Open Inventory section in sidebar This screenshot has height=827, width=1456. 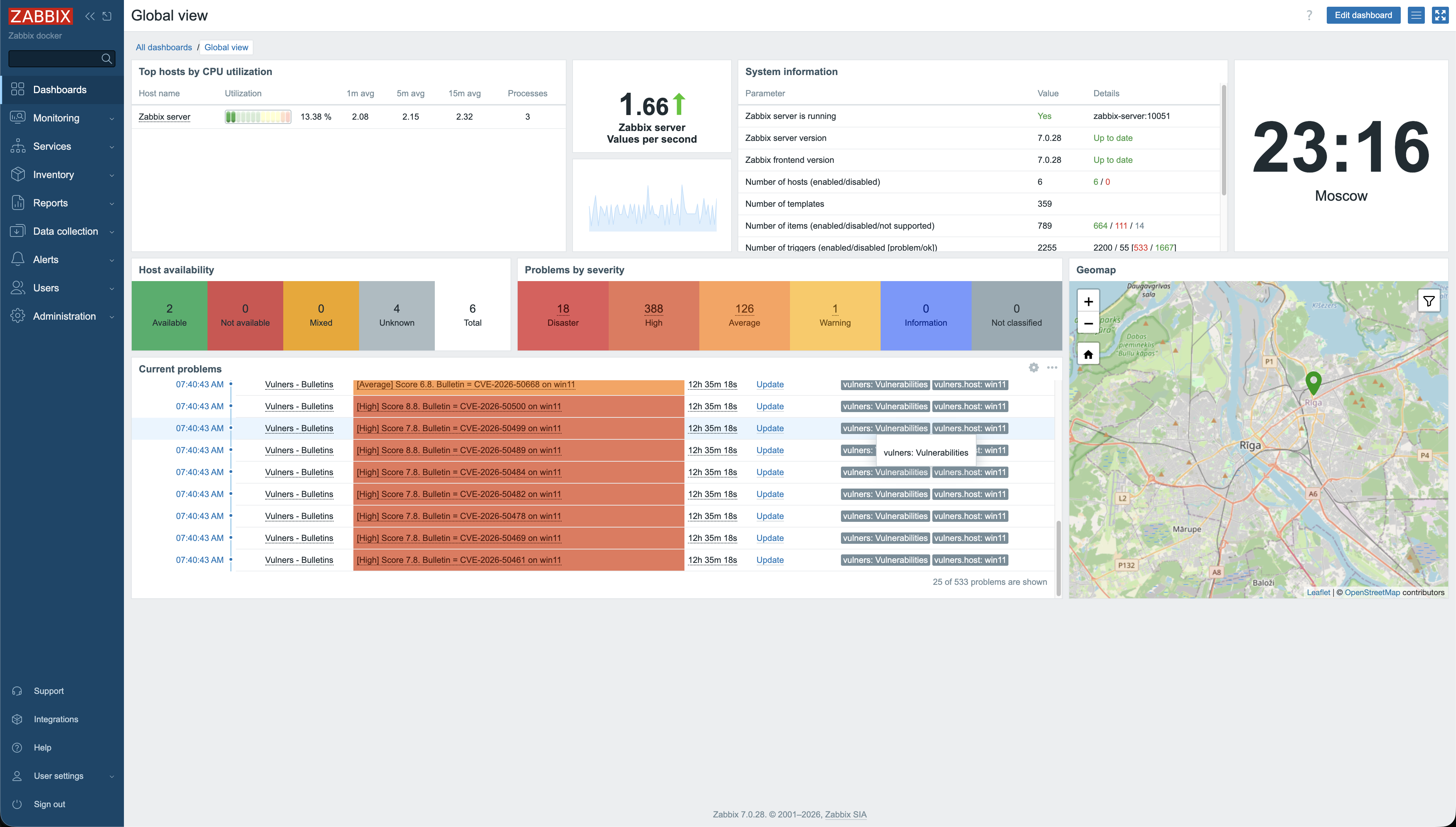coord(62,175)
